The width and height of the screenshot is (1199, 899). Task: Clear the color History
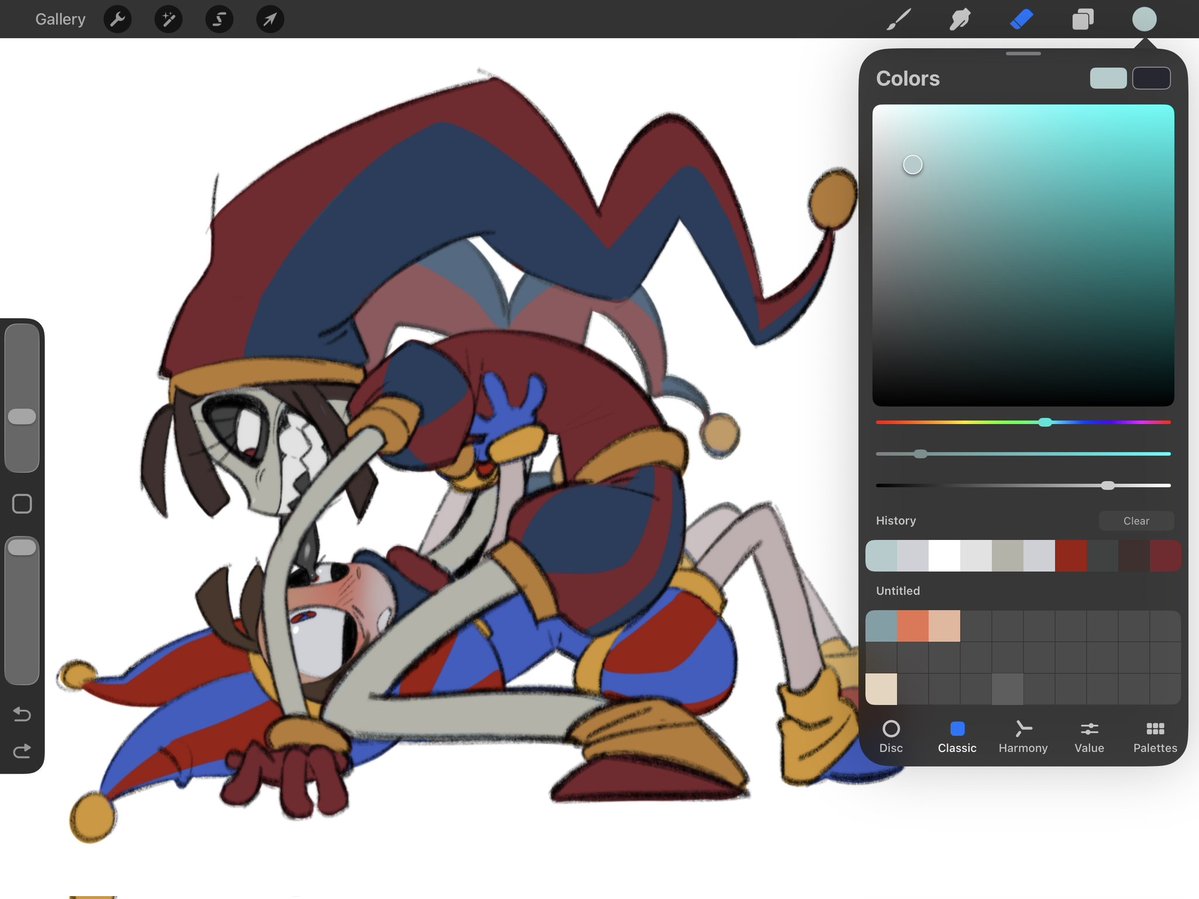point(1136,521)
